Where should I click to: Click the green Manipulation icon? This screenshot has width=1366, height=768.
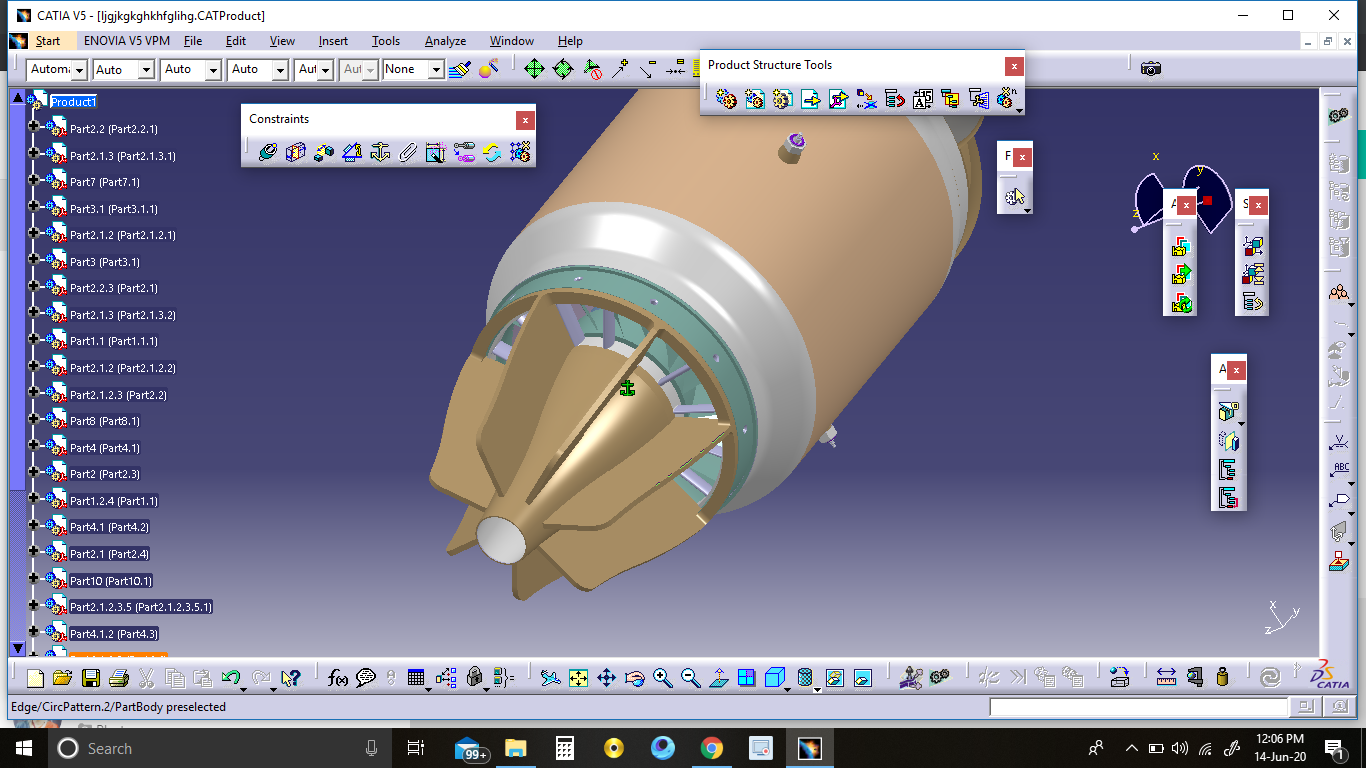[534, 69]
